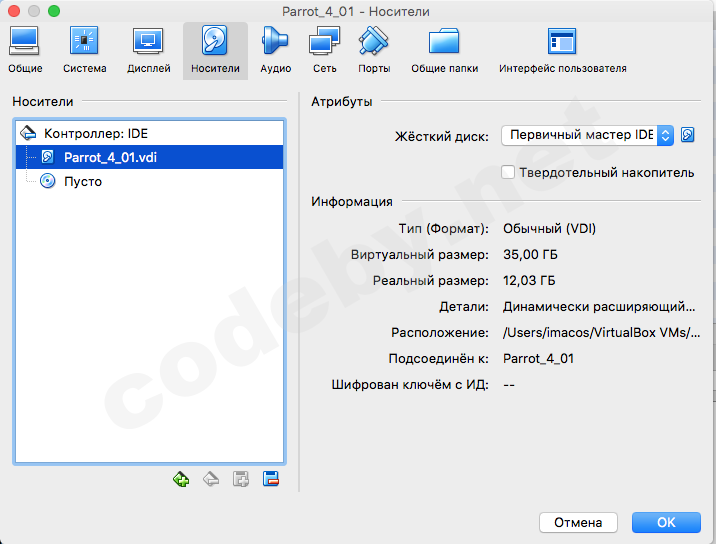Screen dimensions: 716x544
Task: Open the Аудио settings section
Action: [x=275, y=50]
